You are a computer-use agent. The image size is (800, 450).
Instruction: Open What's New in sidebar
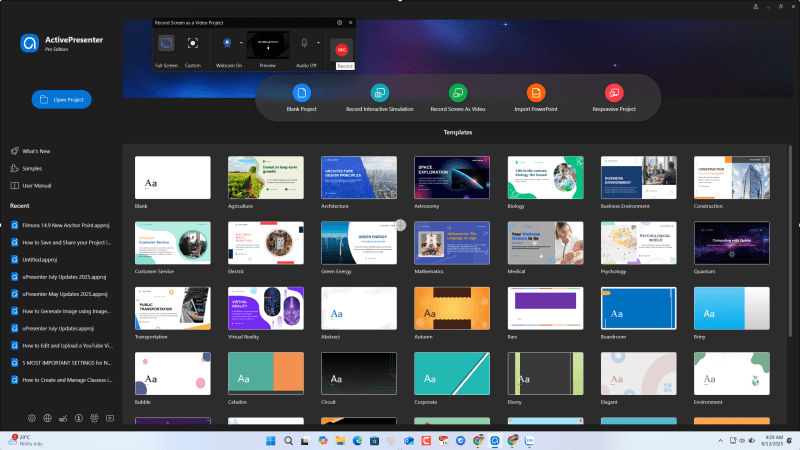pos(36,150)
